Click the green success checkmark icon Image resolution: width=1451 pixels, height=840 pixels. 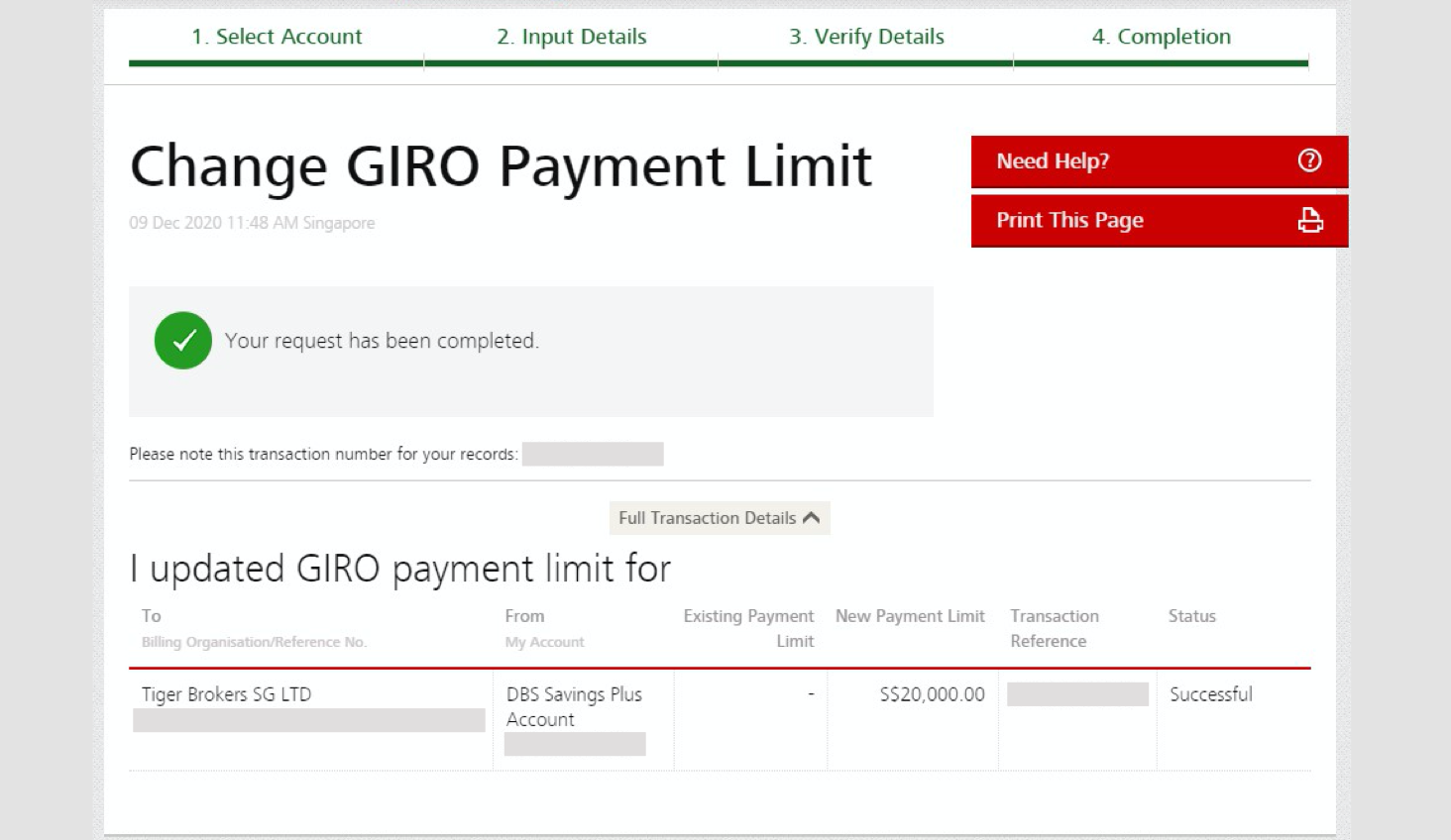point(183,341)
